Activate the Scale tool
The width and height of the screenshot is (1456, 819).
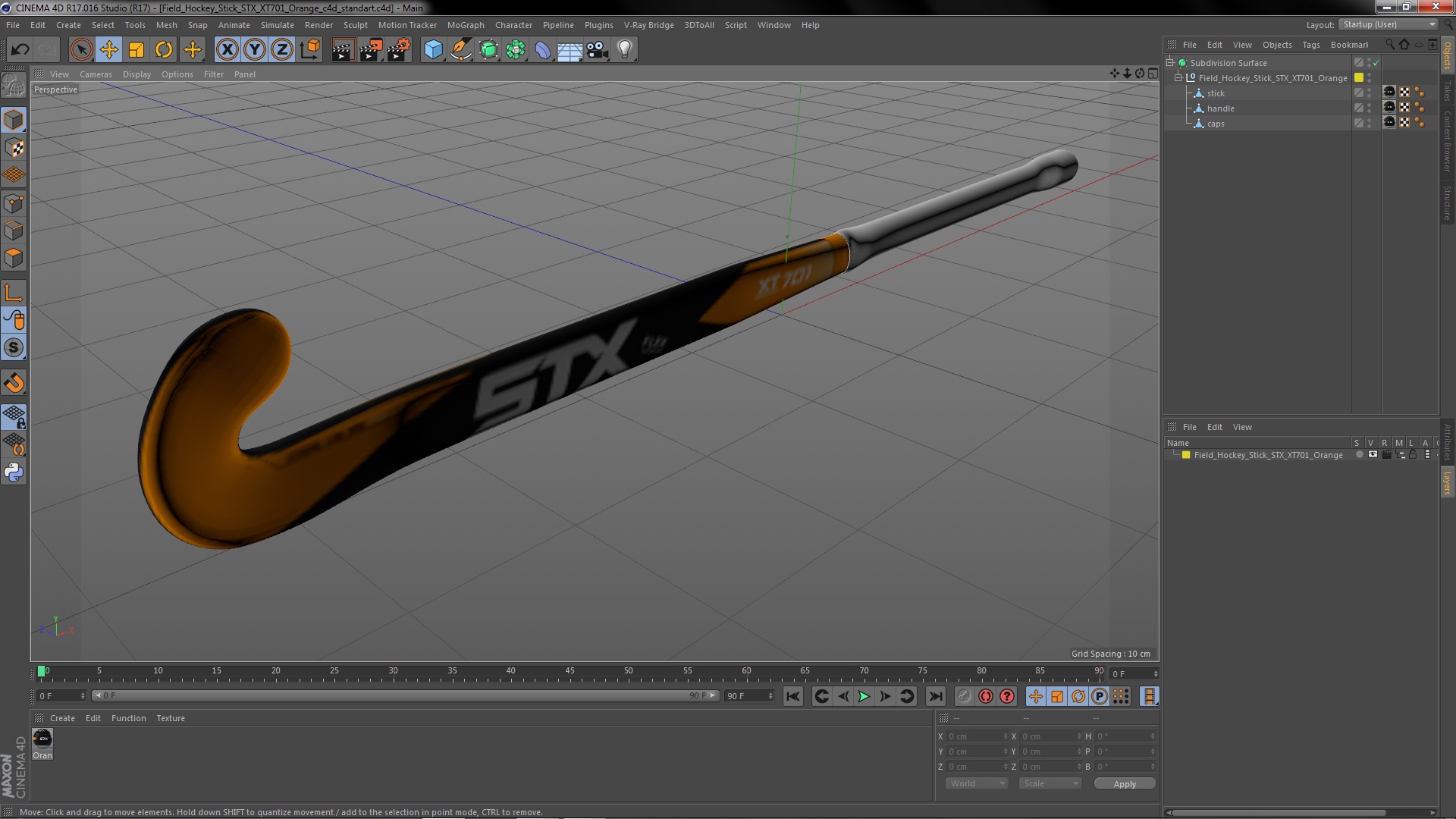pyautogui.click(x=136, y=50)
